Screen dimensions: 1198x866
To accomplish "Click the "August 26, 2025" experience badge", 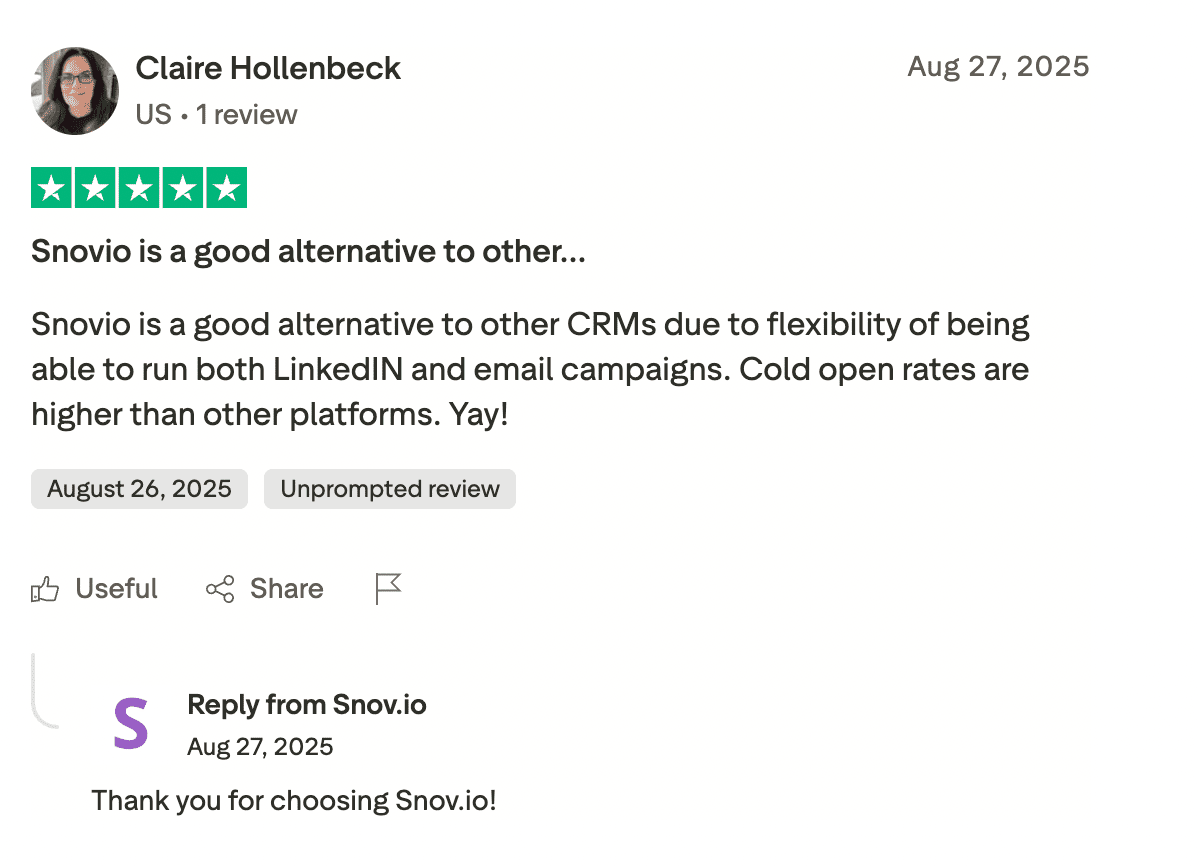I will 139,489.
